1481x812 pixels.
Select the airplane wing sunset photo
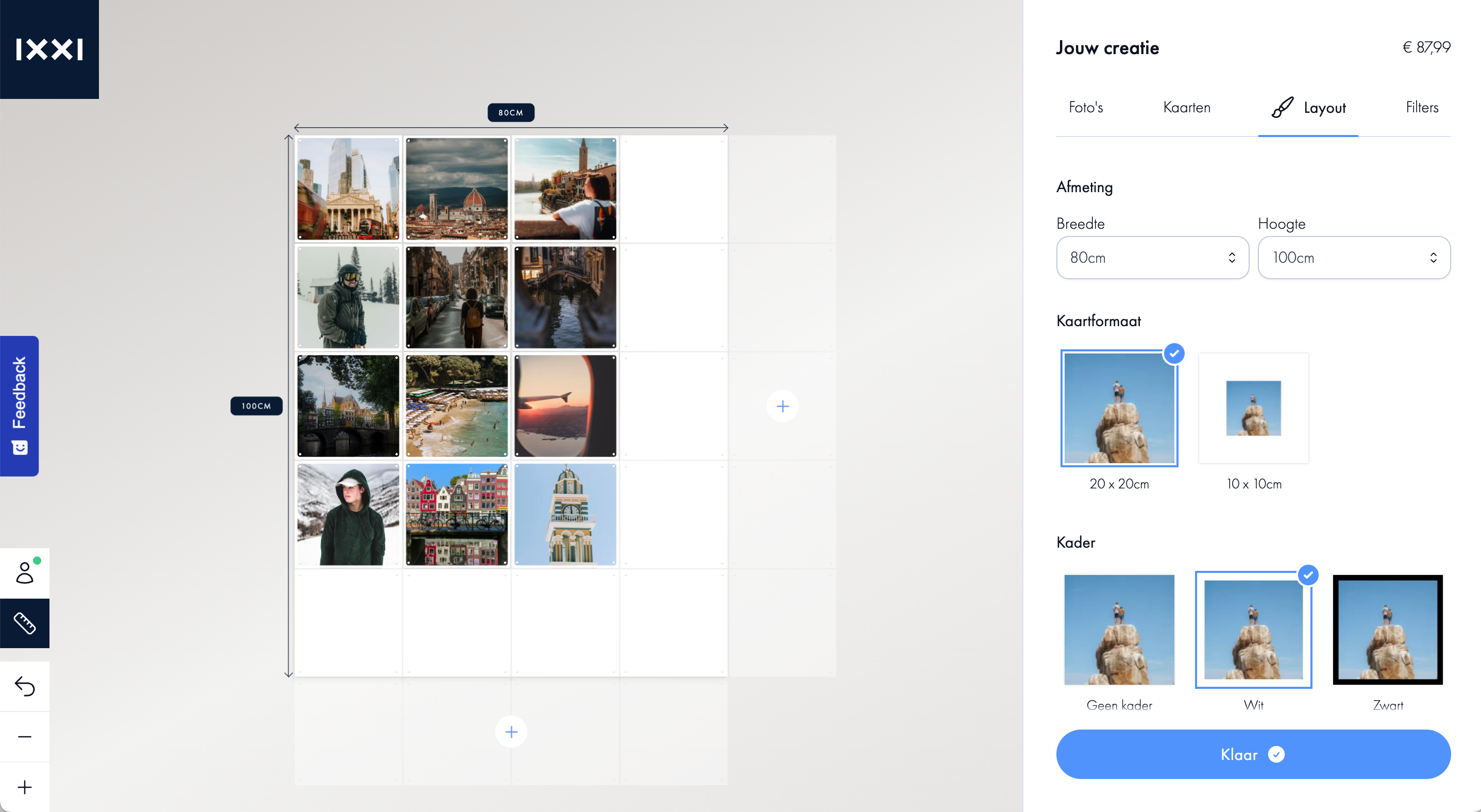coord(565,405)
